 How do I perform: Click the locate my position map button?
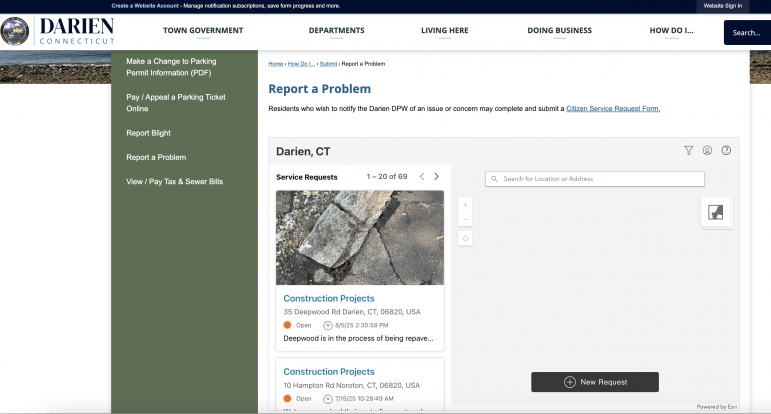coord(465,238)
